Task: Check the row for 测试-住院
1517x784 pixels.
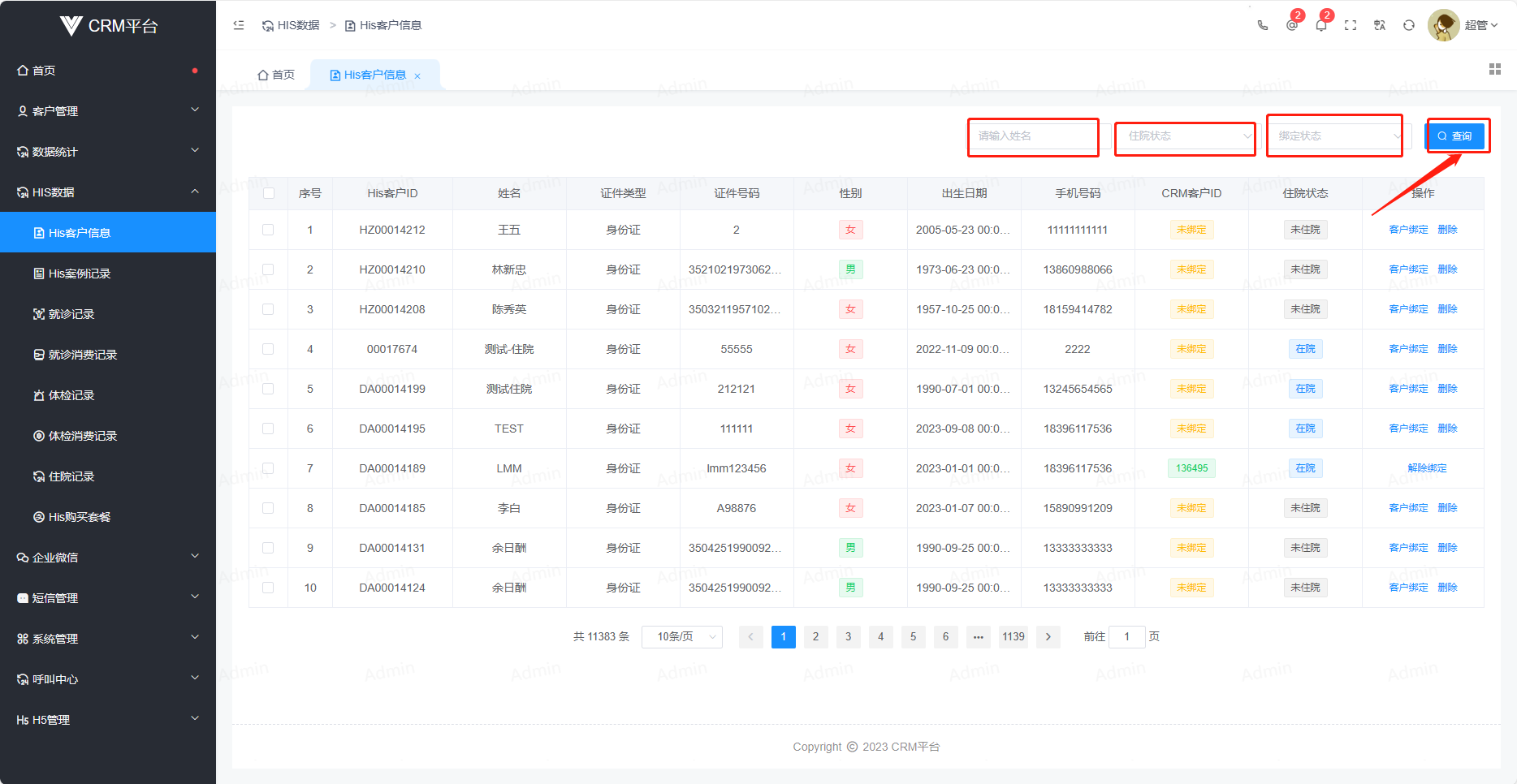Action: tap(268, 349)
